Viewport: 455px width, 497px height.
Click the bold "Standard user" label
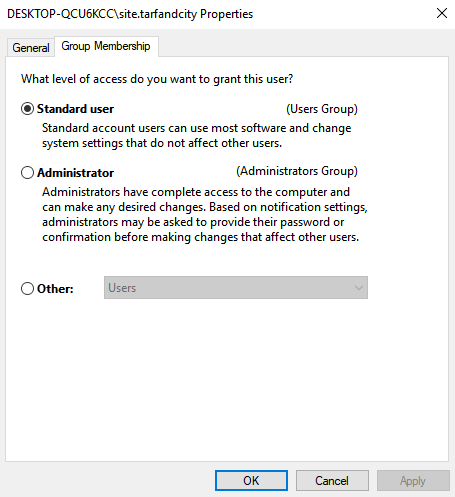75,109
